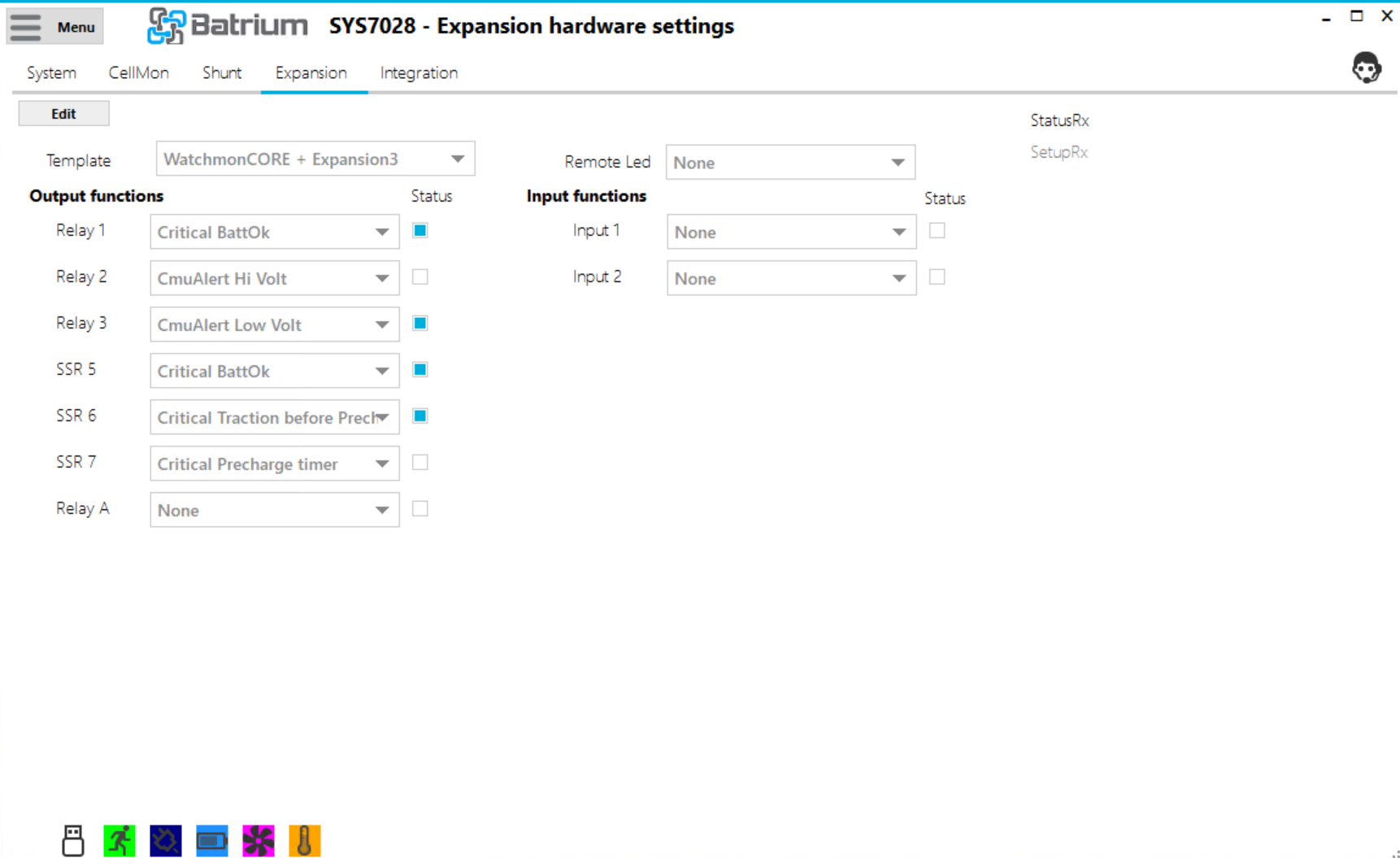Open the Input 1 function dropdown
The width and height of the screenshot is (1400, 858).
coord(792,232)
